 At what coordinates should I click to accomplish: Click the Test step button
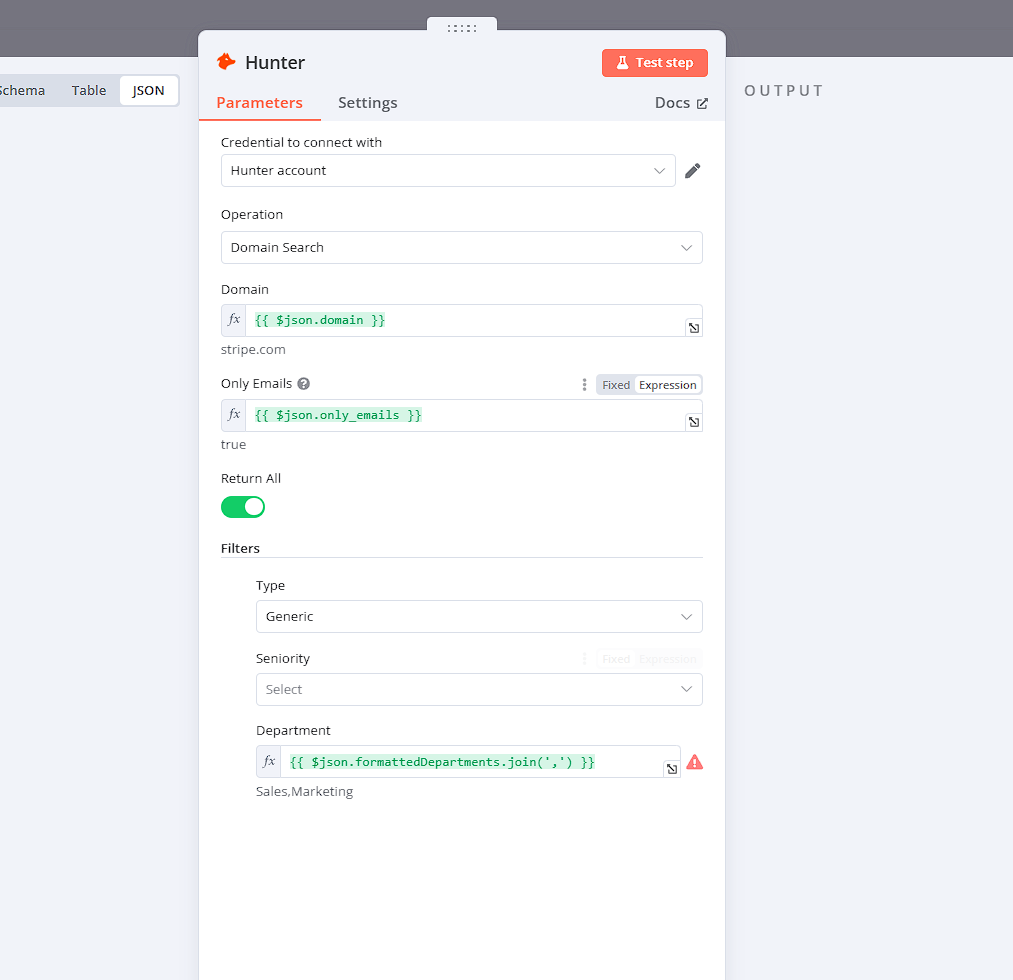pos(654,63)
